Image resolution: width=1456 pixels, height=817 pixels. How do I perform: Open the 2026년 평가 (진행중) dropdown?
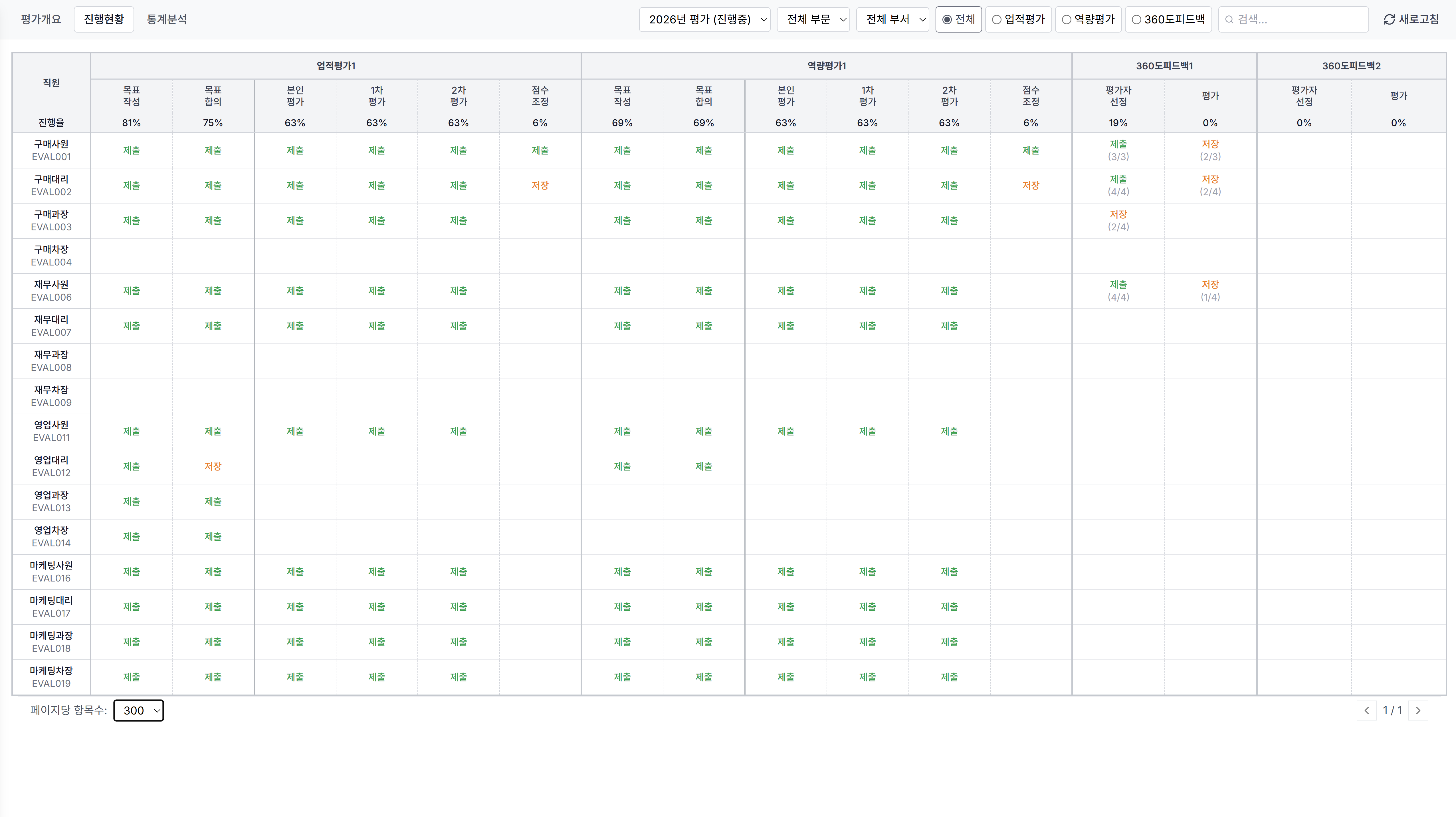coord(704,19)
